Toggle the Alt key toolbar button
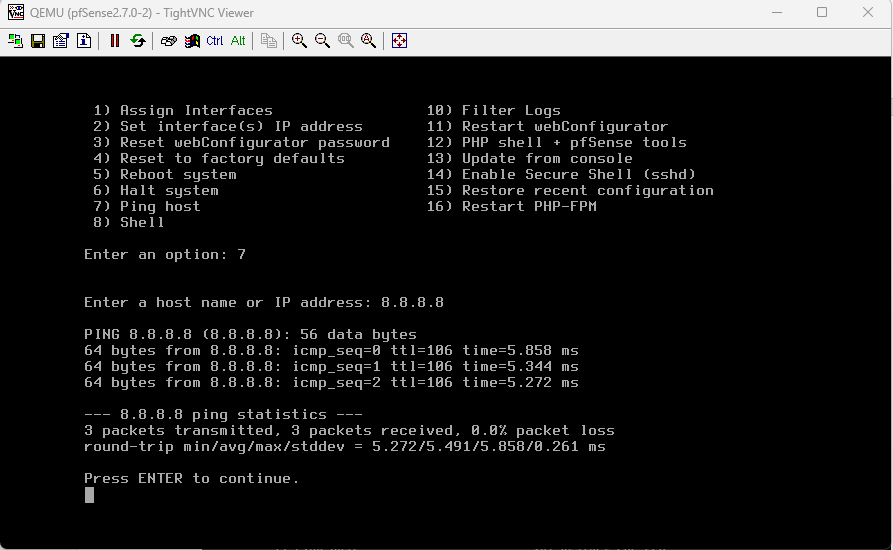The width and height of the screenshot is (893, 550). pyautogui.click(x=238, y=40)
